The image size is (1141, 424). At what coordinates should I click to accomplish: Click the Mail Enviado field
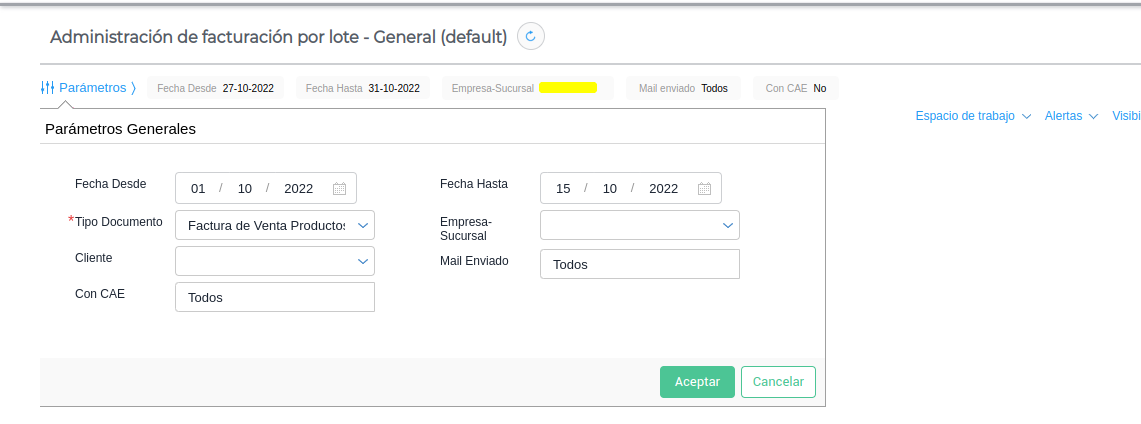pyautogui.click(x=639, y=264)
